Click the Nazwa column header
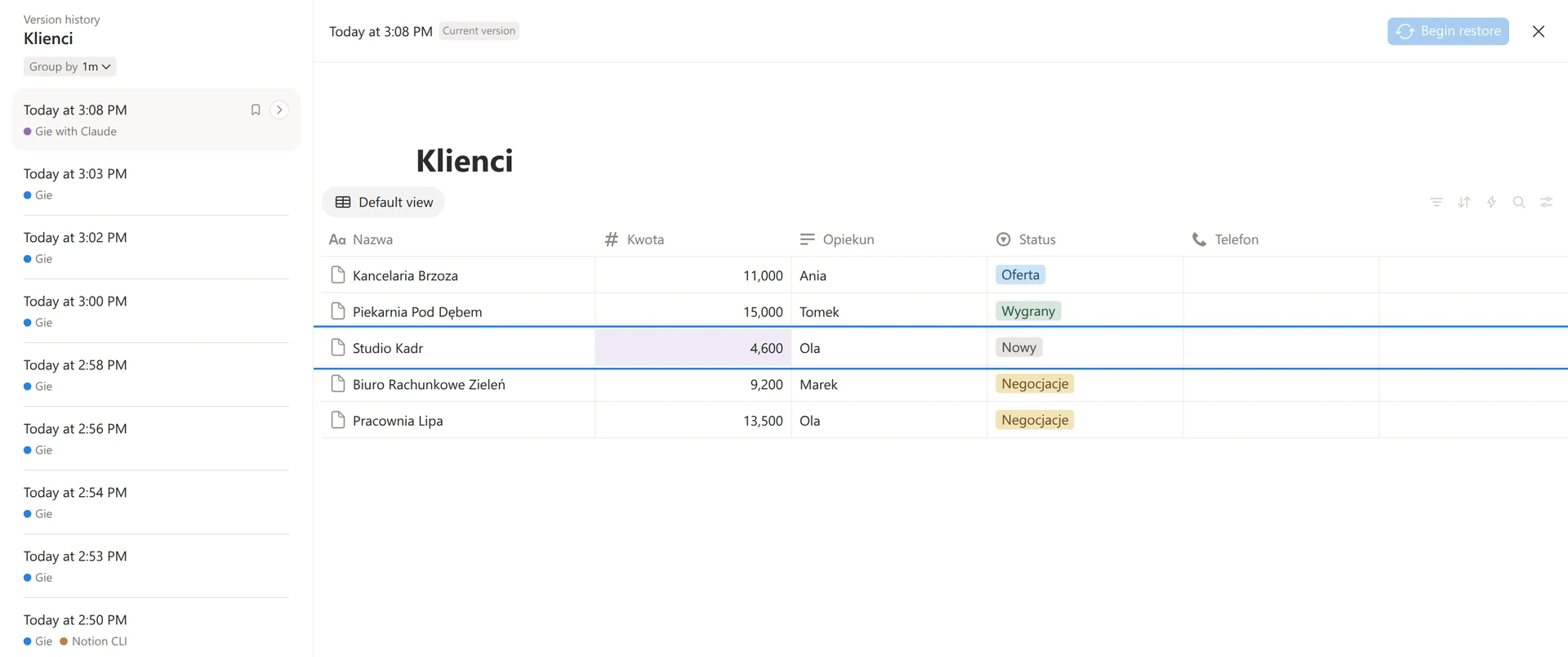Screen dimensions: 1568x657 click(459, 239)
